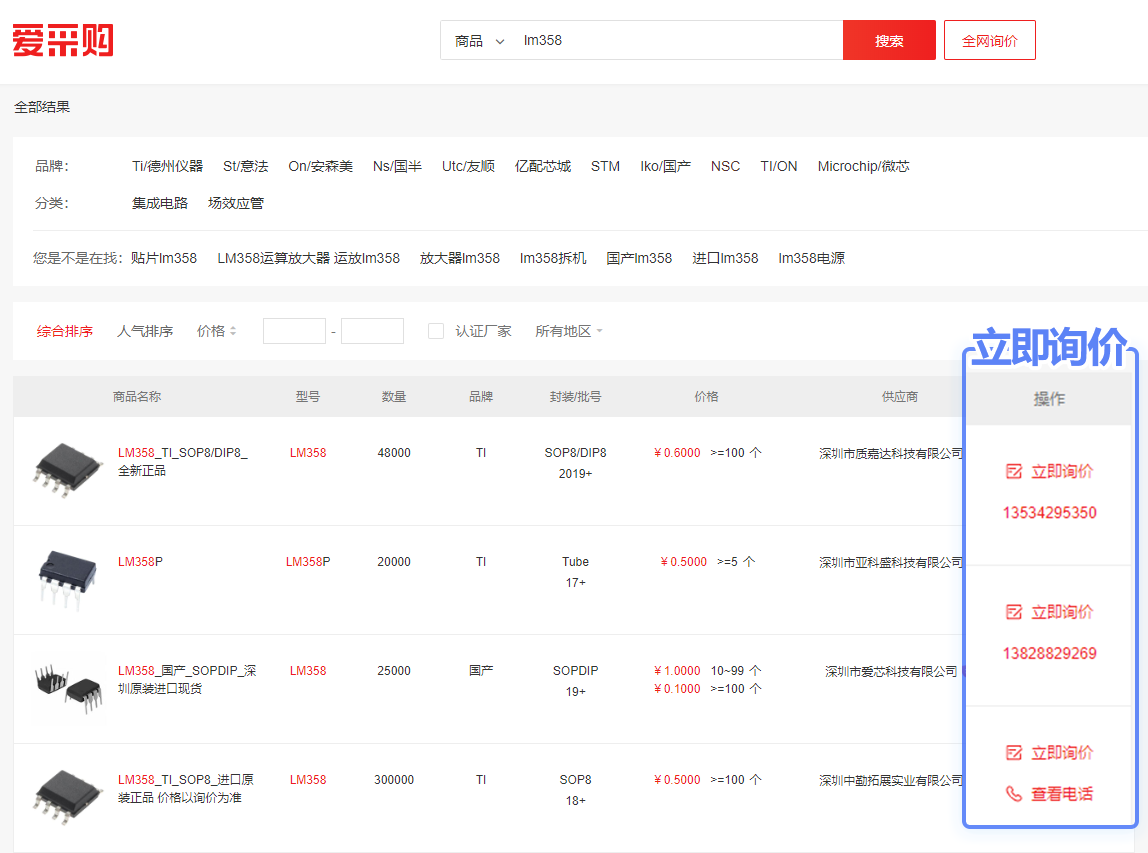Image resolution: width=1148 pixels, height=853 pixels.
Task: Filter by brand NSC
Action: pyautogui.click(x=725, y=166)
